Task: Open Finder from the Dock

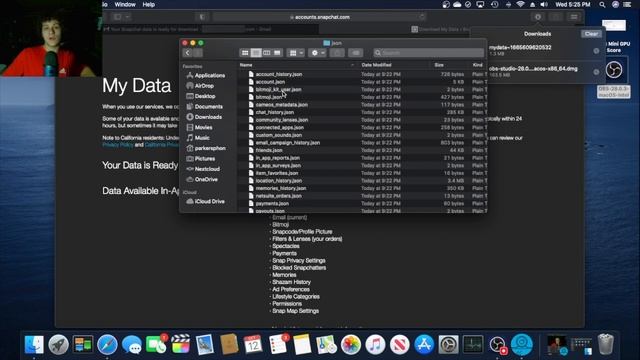Action: (x=34, y=344)
